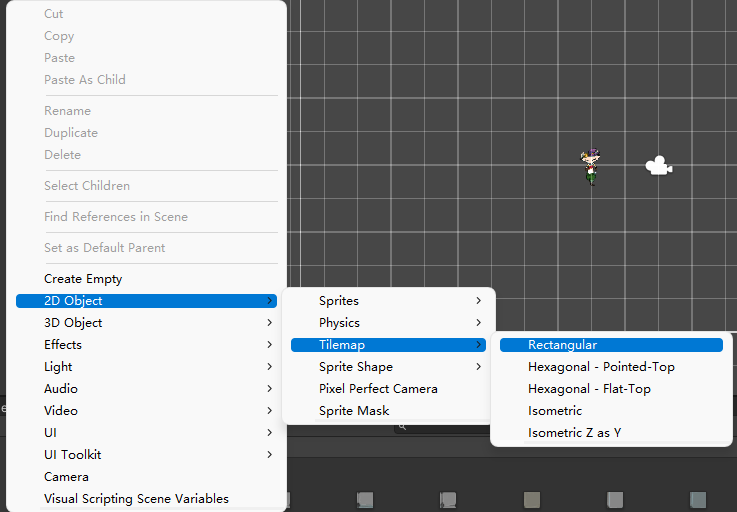Viewport: 737px width, 512px height.
Task: Select the character sprite in scene view
Action: pyautogui.click(x=590, y=167)
